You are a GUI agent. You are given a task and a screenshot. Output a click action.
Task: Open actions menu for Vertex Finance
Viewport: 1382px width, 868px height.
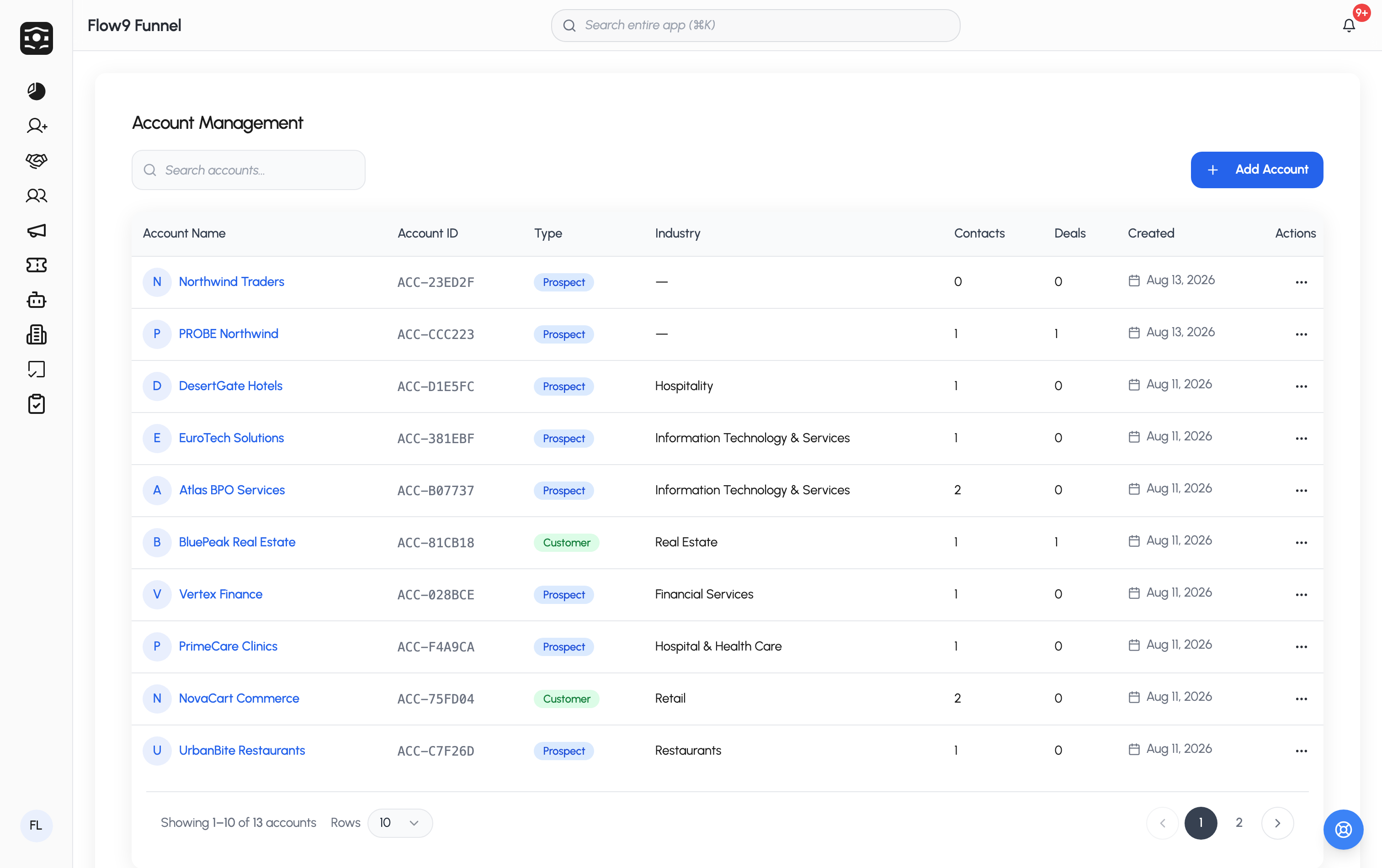[x=1301, y=595]
